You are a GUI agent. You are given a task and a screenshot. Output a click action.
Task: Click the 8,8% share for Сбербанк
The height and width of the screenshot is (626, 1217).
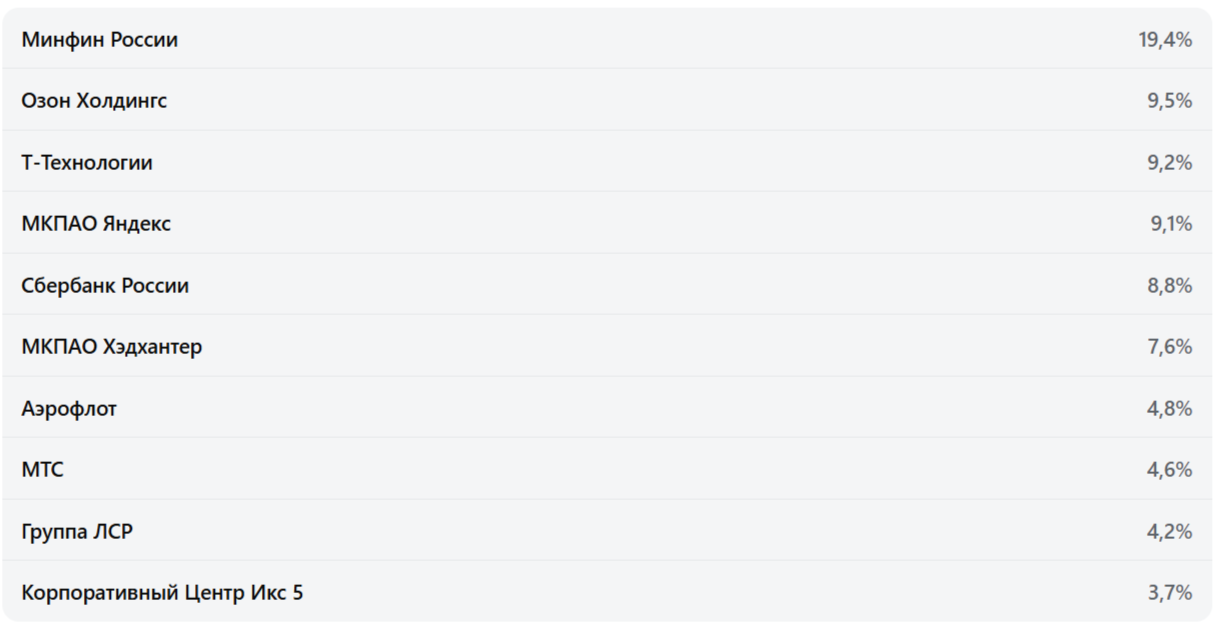[x=1170, y=286]
